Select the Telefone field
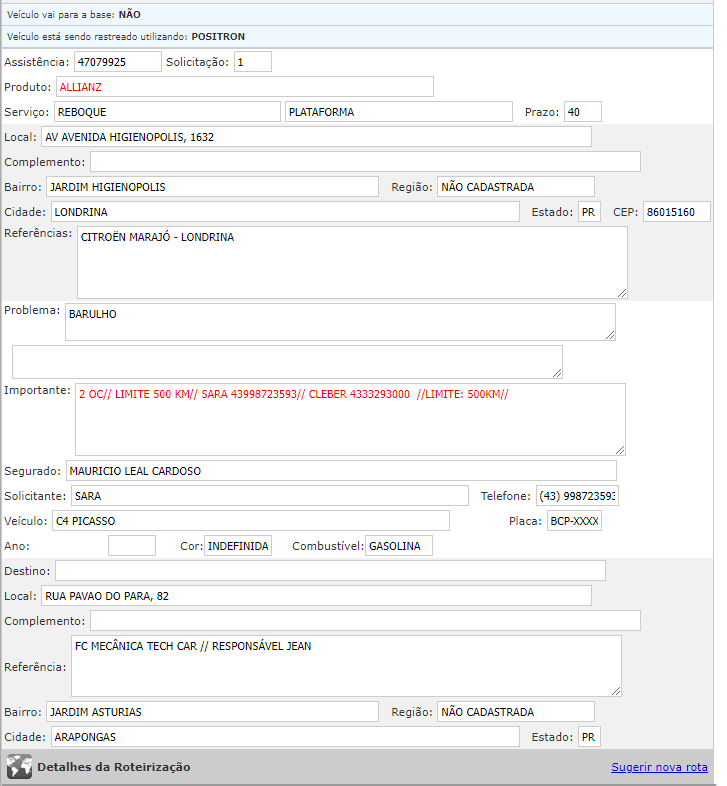The image size is (727, 786). (577, 496)
